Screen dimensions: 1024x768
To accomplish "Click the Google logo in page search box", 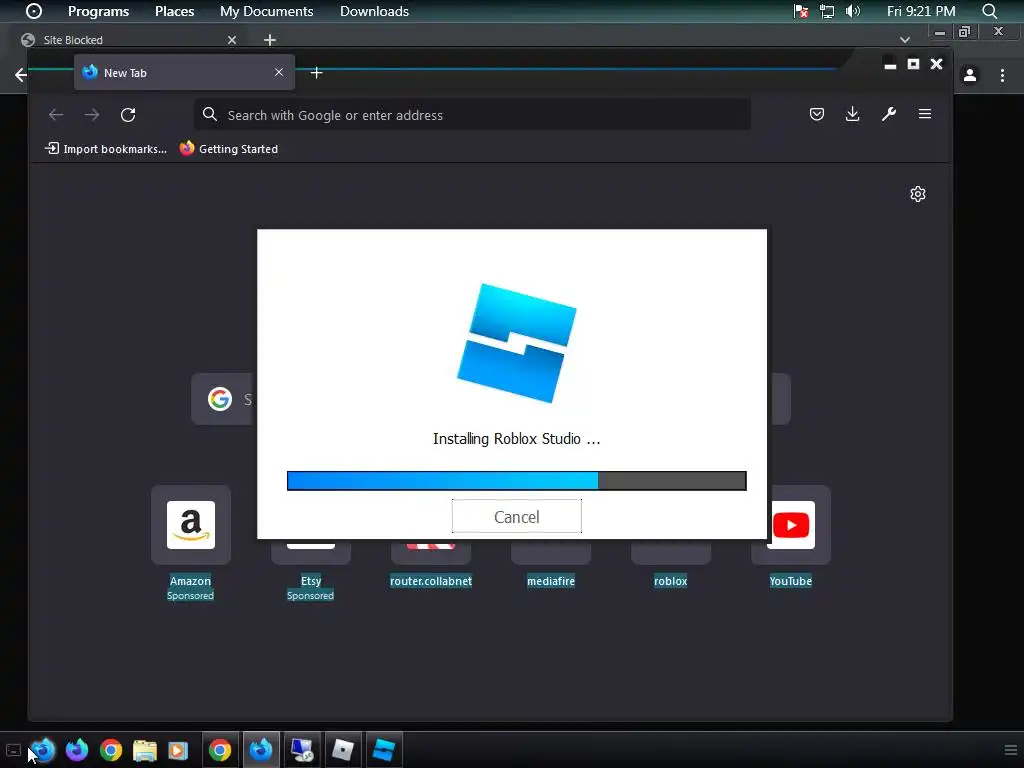I will coord(220,398).
